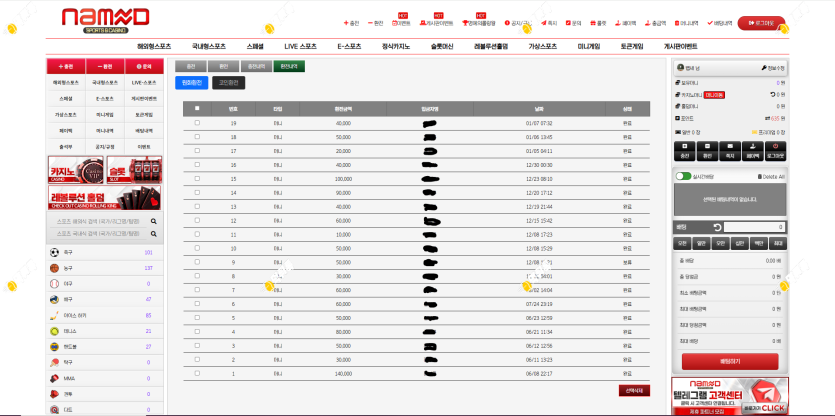Check the checkbox for row 19
Viewport: 835px width, 416px height.
pyautogui.click(x=197, y=123)
